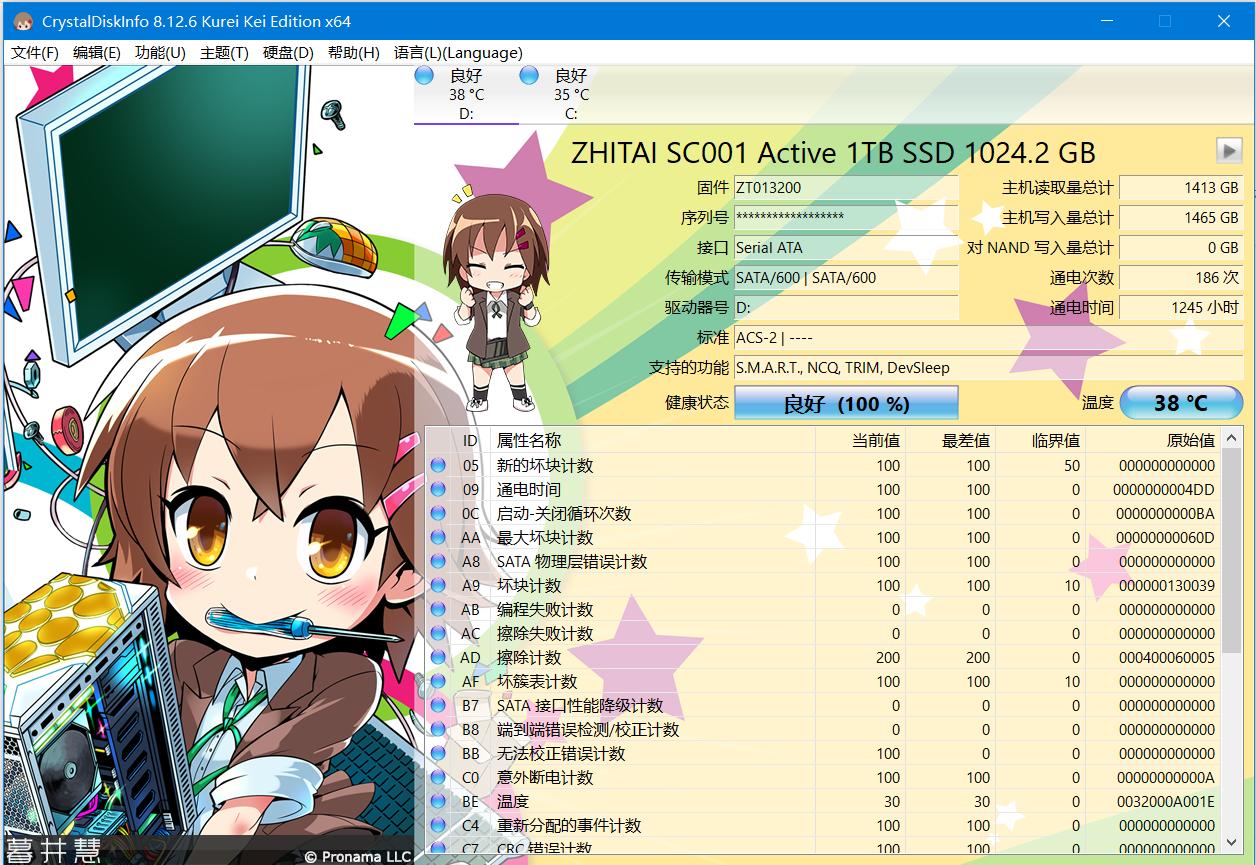1256x865 pixels.
Task: Click raw value 000400060005 in 擦除计数 row
Action: (x=1167, y=657)
